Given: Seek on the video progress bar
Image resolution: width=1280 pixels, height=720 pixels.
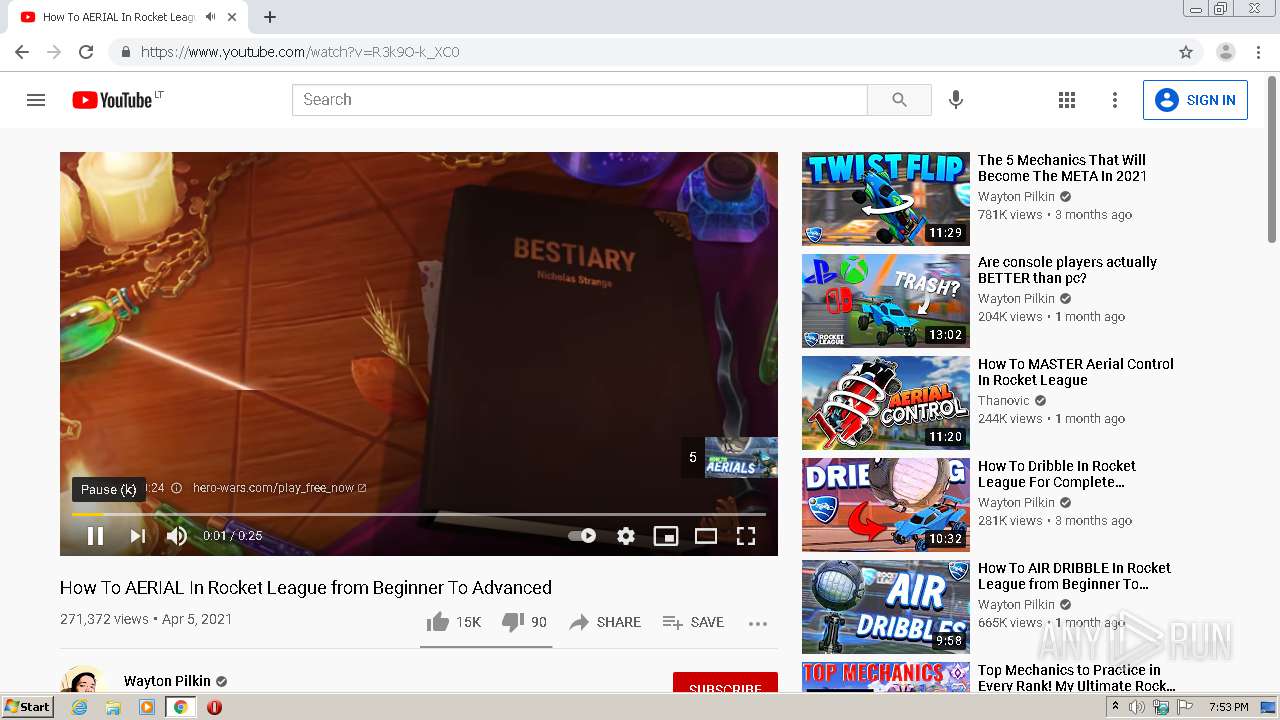Looking at the screenshot, I should coord(419,514).
